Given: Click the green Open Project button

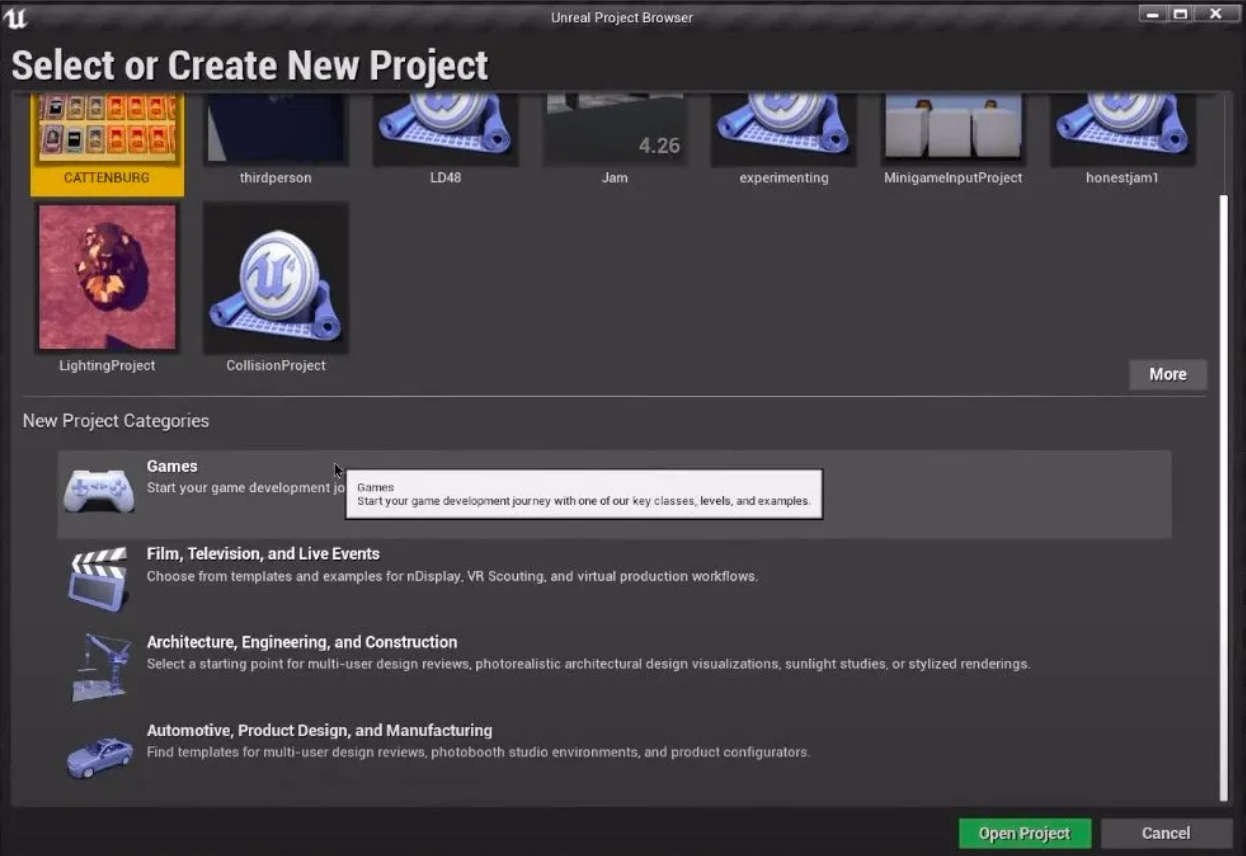Looking at the screenshot, I should (x=1024, y=833).
